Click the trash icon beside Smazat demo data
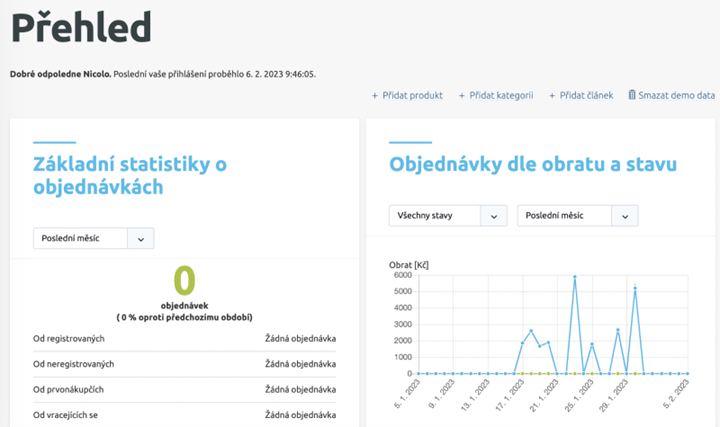 point(632,95)
